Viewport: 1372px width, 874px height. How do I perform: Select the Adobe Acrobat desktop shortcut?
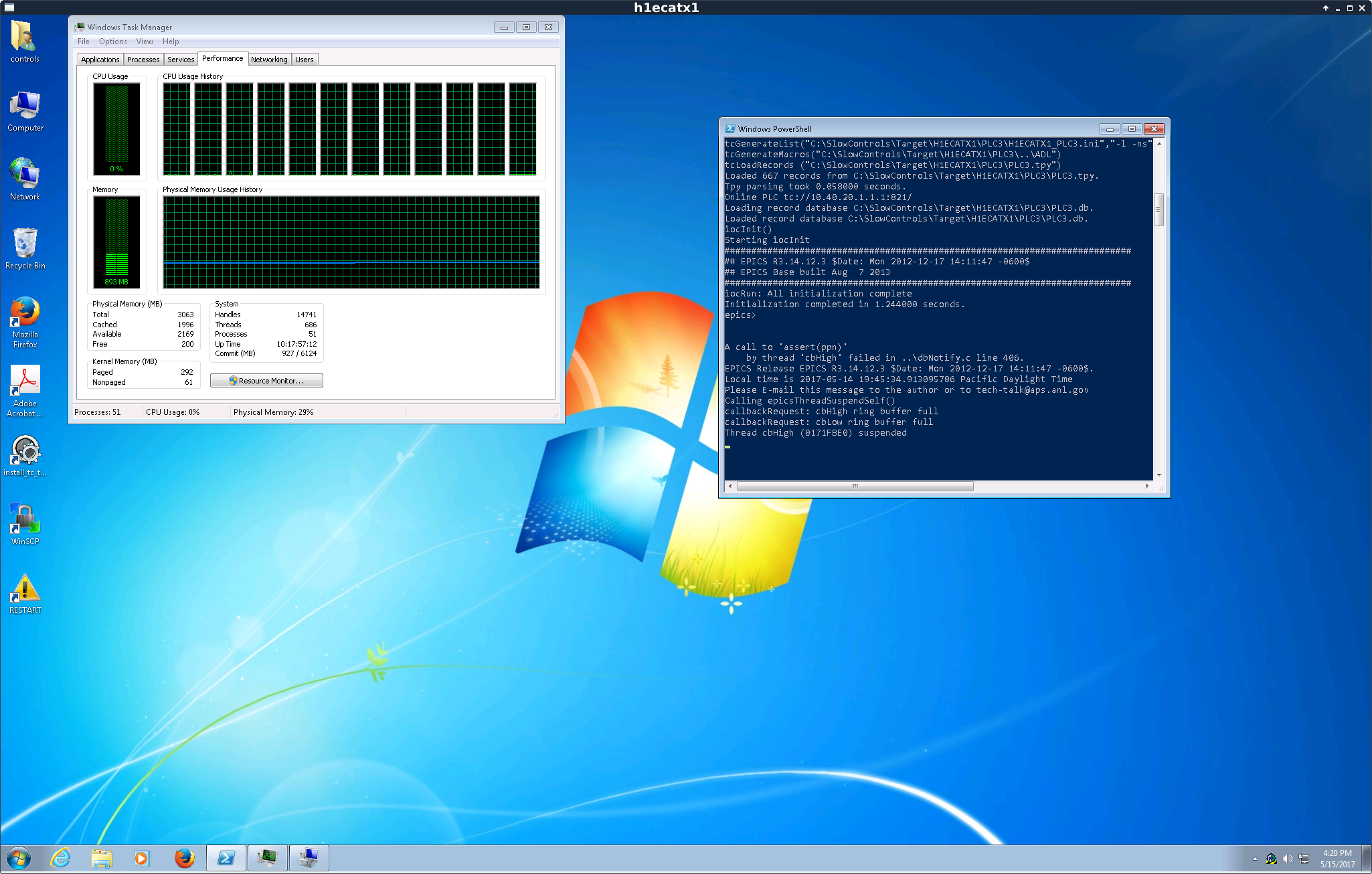[25, 391]
